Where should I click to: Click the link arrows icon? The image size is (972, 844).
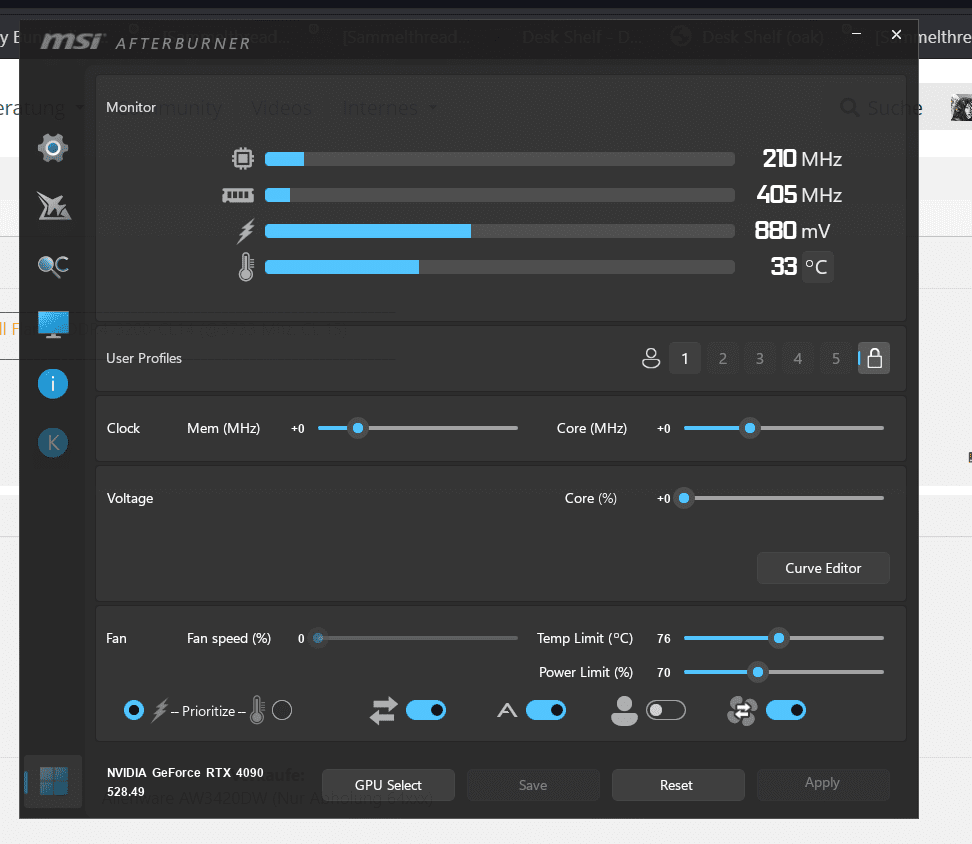pyautogui.click(x=384, y=711)
